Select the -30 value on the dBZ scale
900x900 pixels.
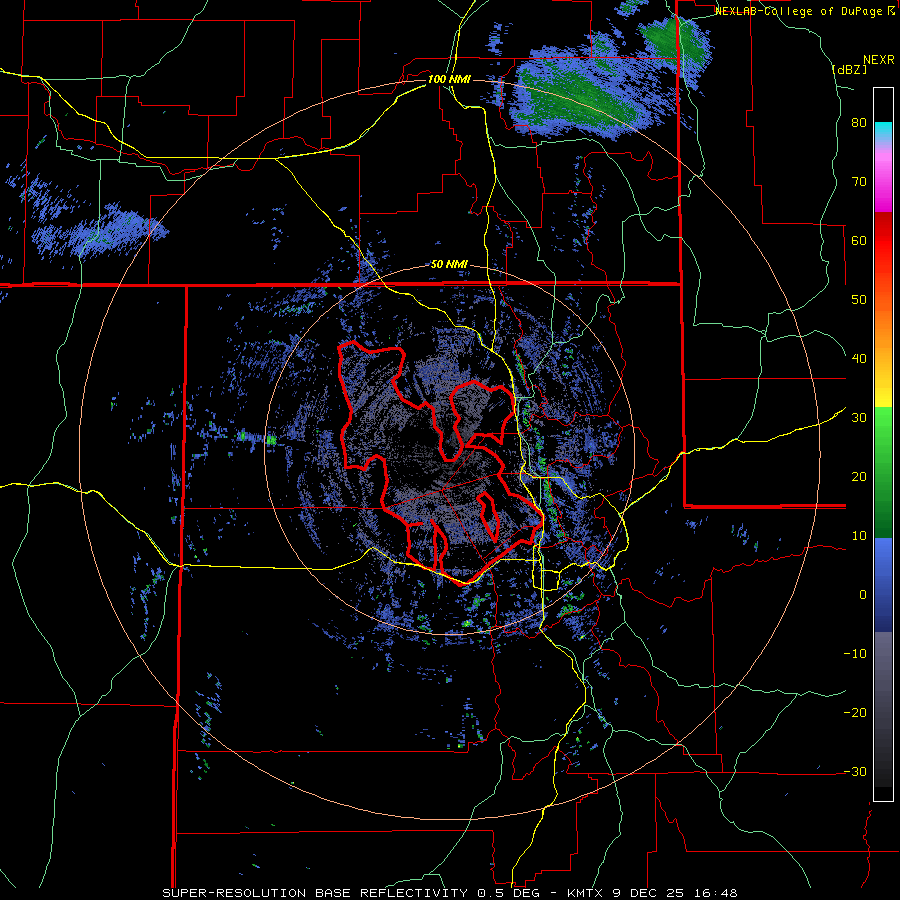(x=855, y=772)
